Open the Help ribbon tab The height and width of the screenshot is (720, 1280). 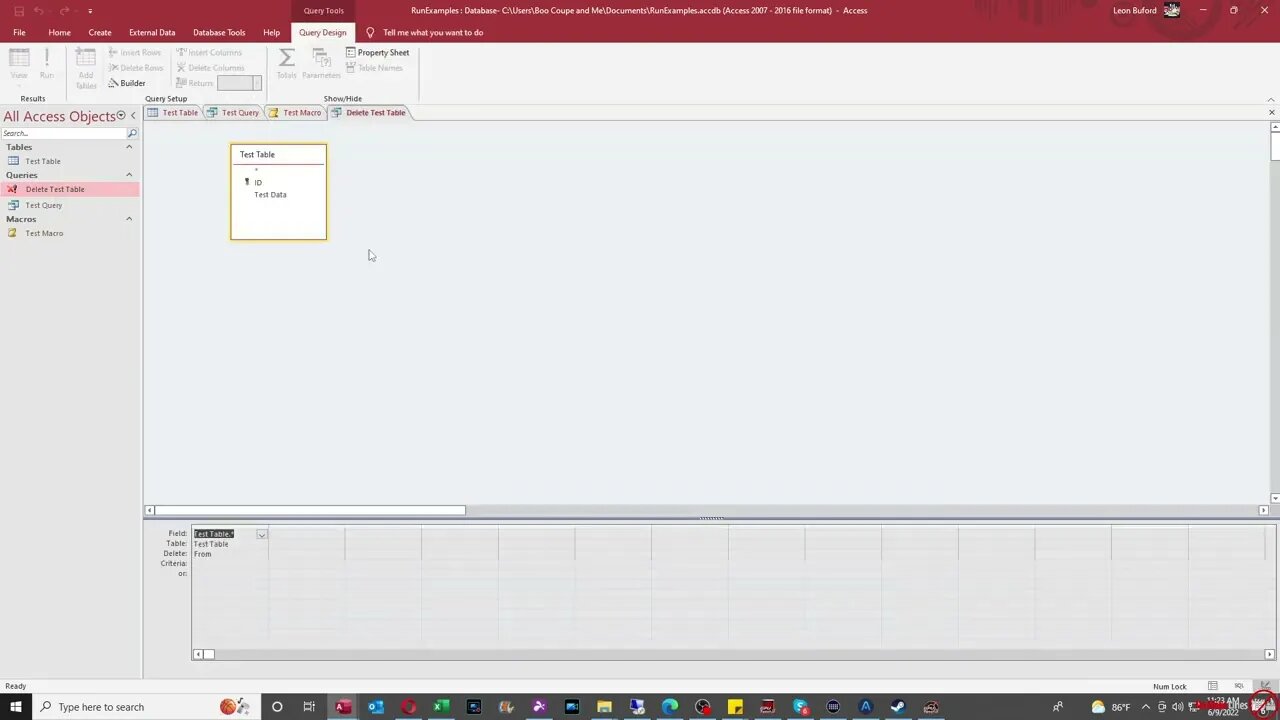pyautogui.click(x=272, y=32)
